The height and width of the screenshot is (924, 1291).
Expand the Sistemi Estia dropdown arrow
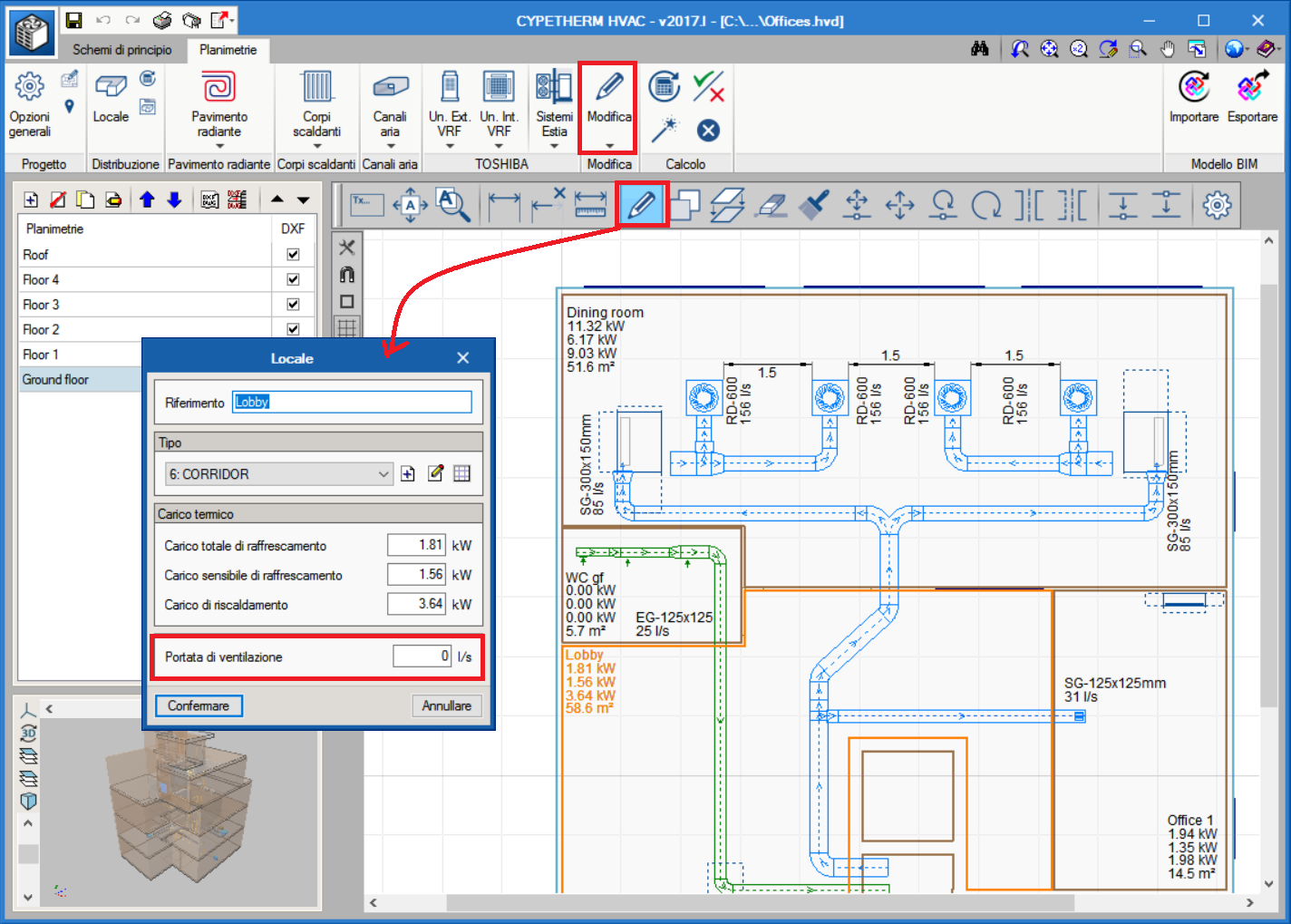[554, 146]
